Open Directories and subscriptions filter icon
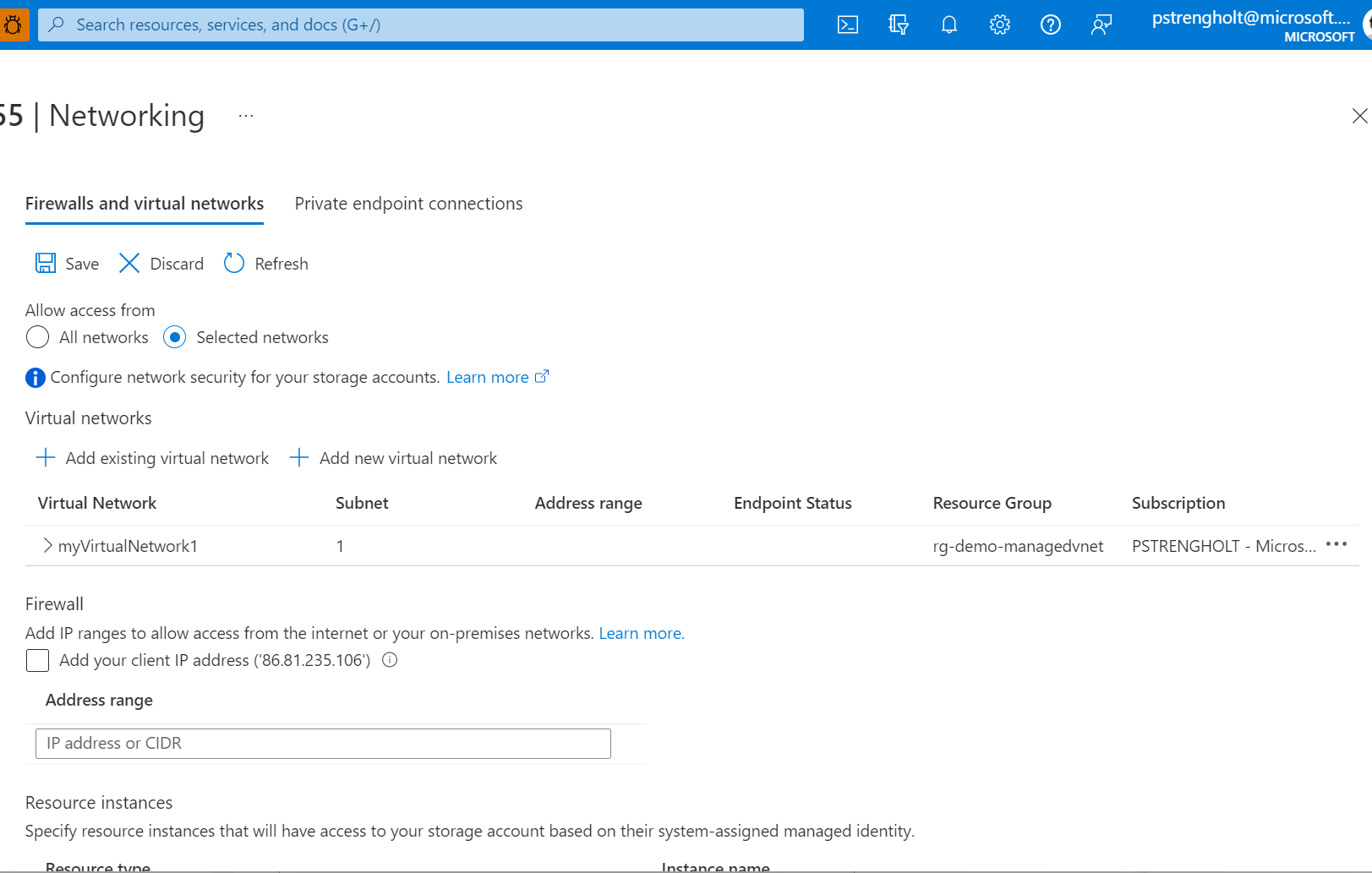1372x873 pixels. pyautogui.click(x=898, y=25)
